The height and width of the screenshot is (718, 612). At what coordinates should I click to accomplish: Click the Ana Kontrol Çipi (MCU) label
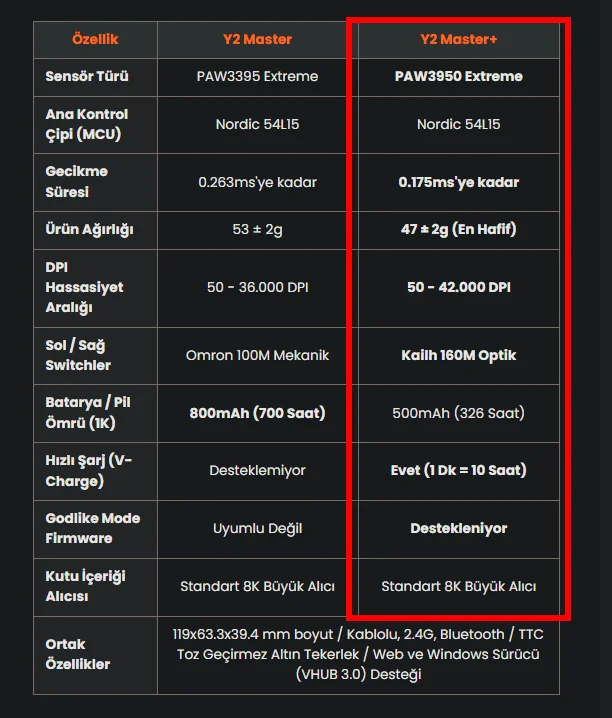(x=87, y=124)
